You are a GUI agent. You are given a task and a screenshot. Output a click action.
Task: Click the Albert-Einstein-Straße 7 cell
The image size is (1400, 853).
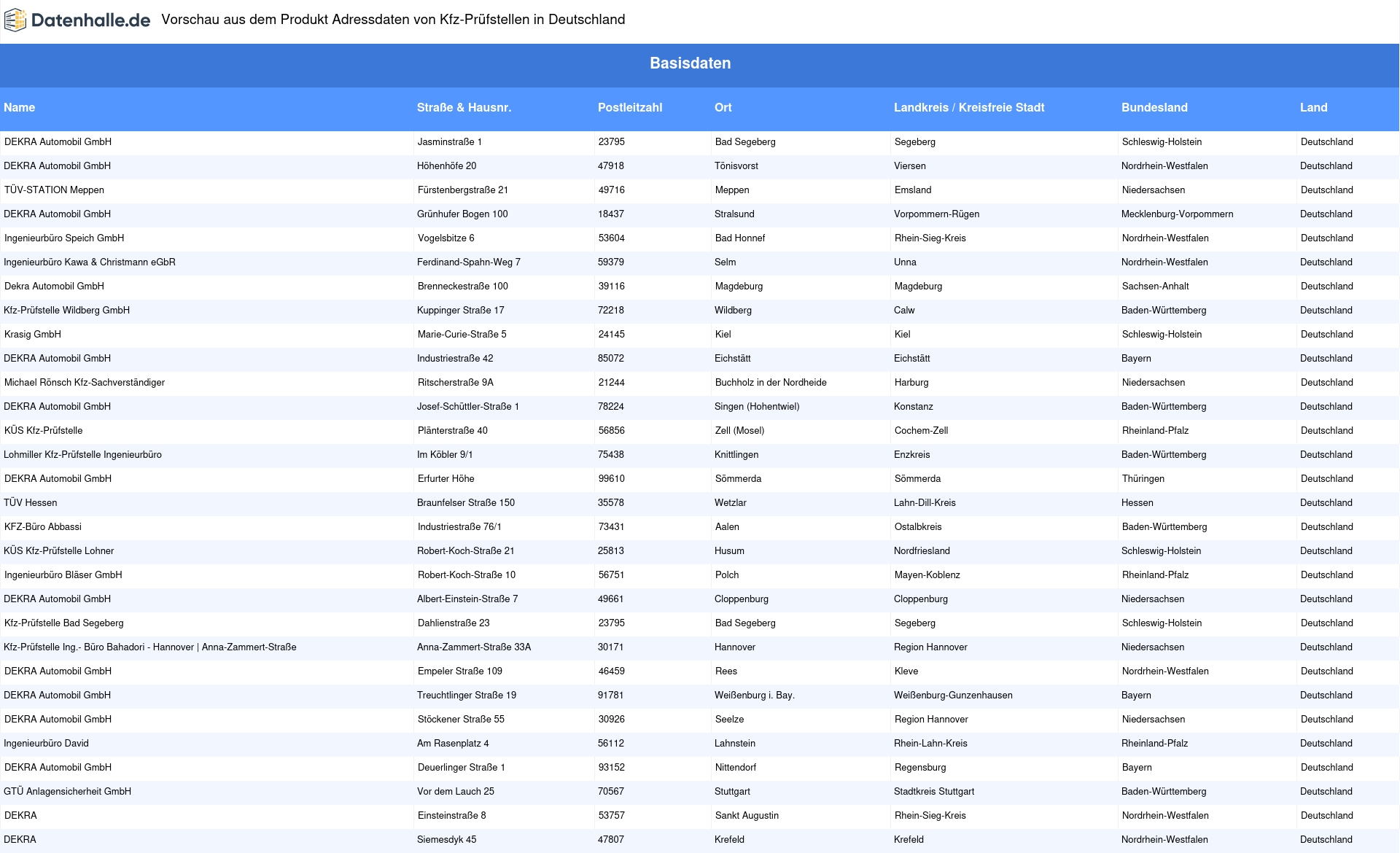467,599
